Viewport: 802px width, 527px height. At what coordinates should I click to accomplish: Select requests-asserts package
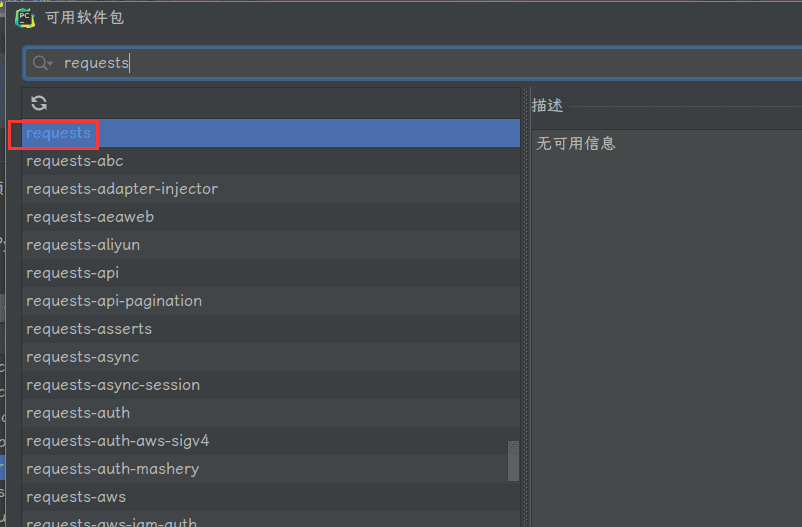[89, 329]
